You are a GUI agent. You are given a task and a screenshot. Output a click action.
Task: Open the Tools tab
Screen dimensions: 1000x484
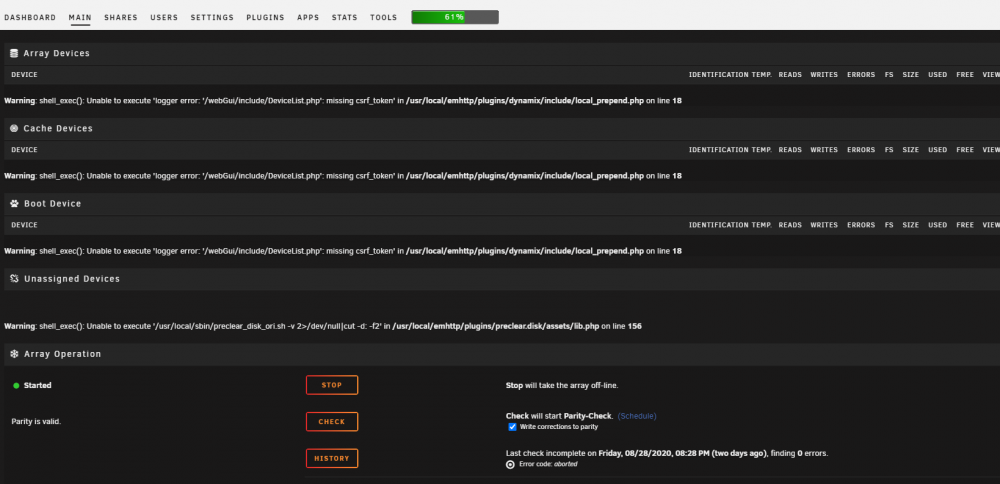point(383,17)
